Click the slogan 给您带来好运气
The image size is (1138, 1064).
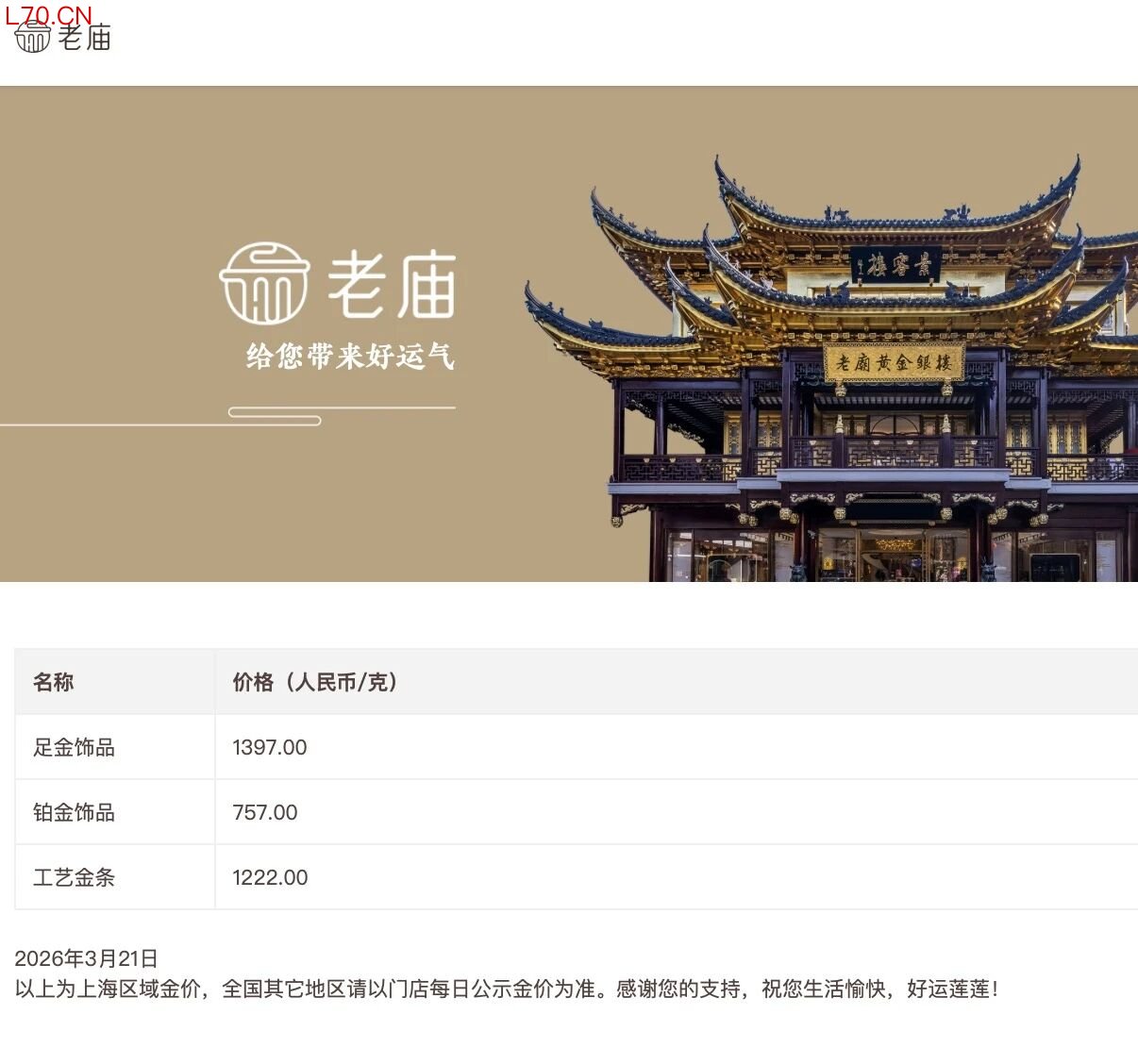(x=350, y=357)
